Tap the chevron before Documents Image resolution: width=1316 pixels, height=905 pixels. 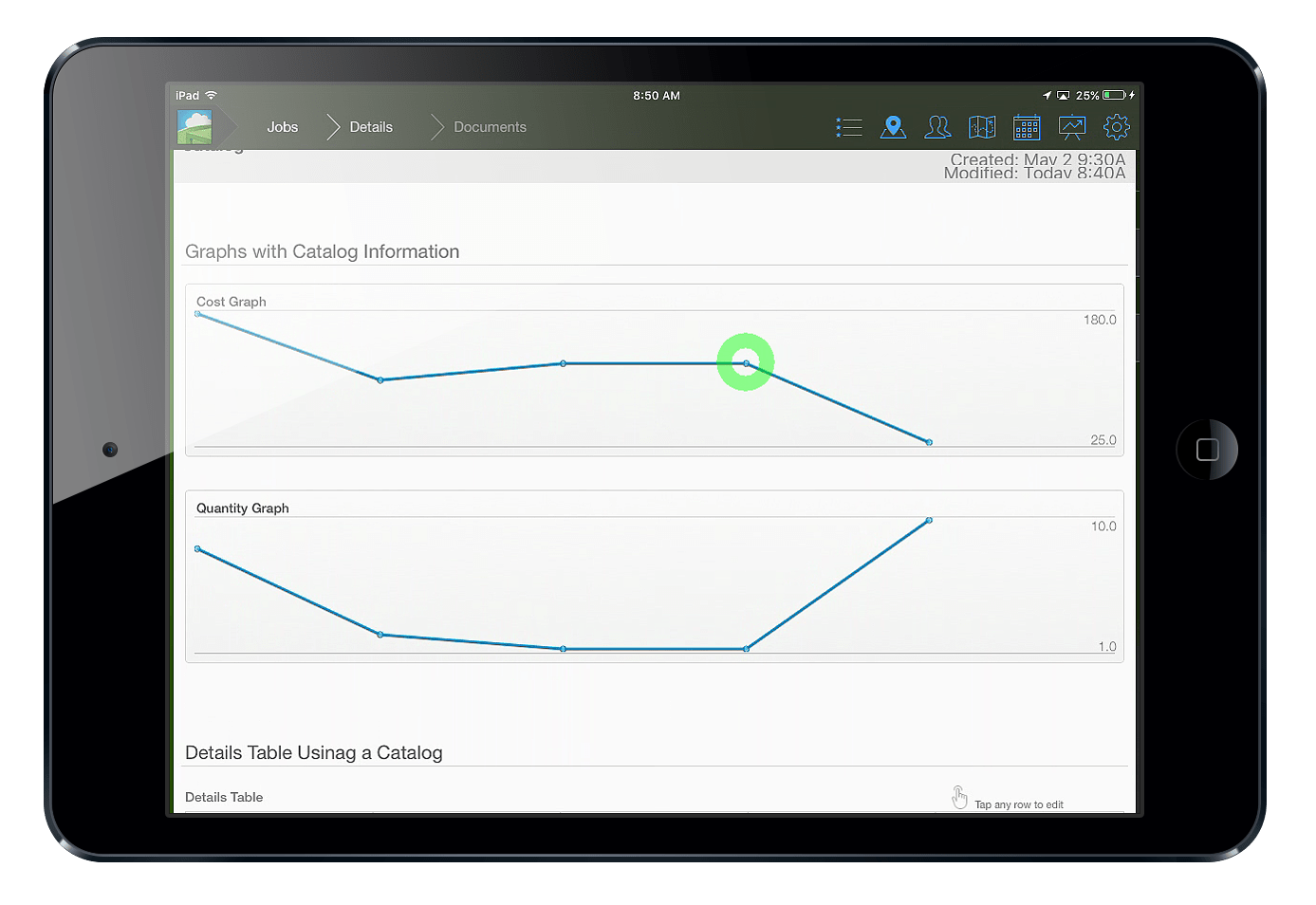pos(437,127)
